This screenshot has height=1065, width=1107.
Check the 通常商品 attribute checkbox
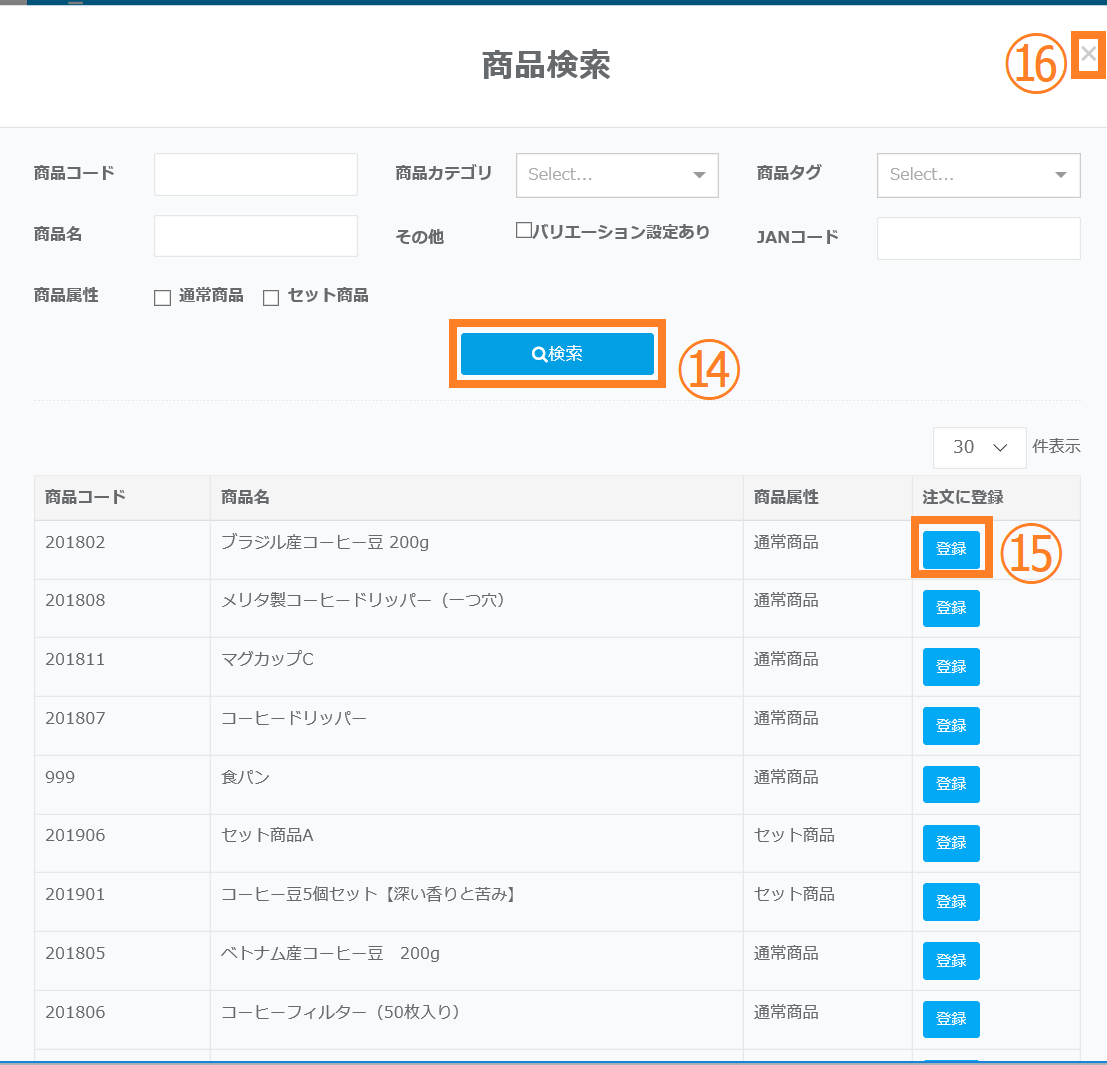(x=162, y=298)
